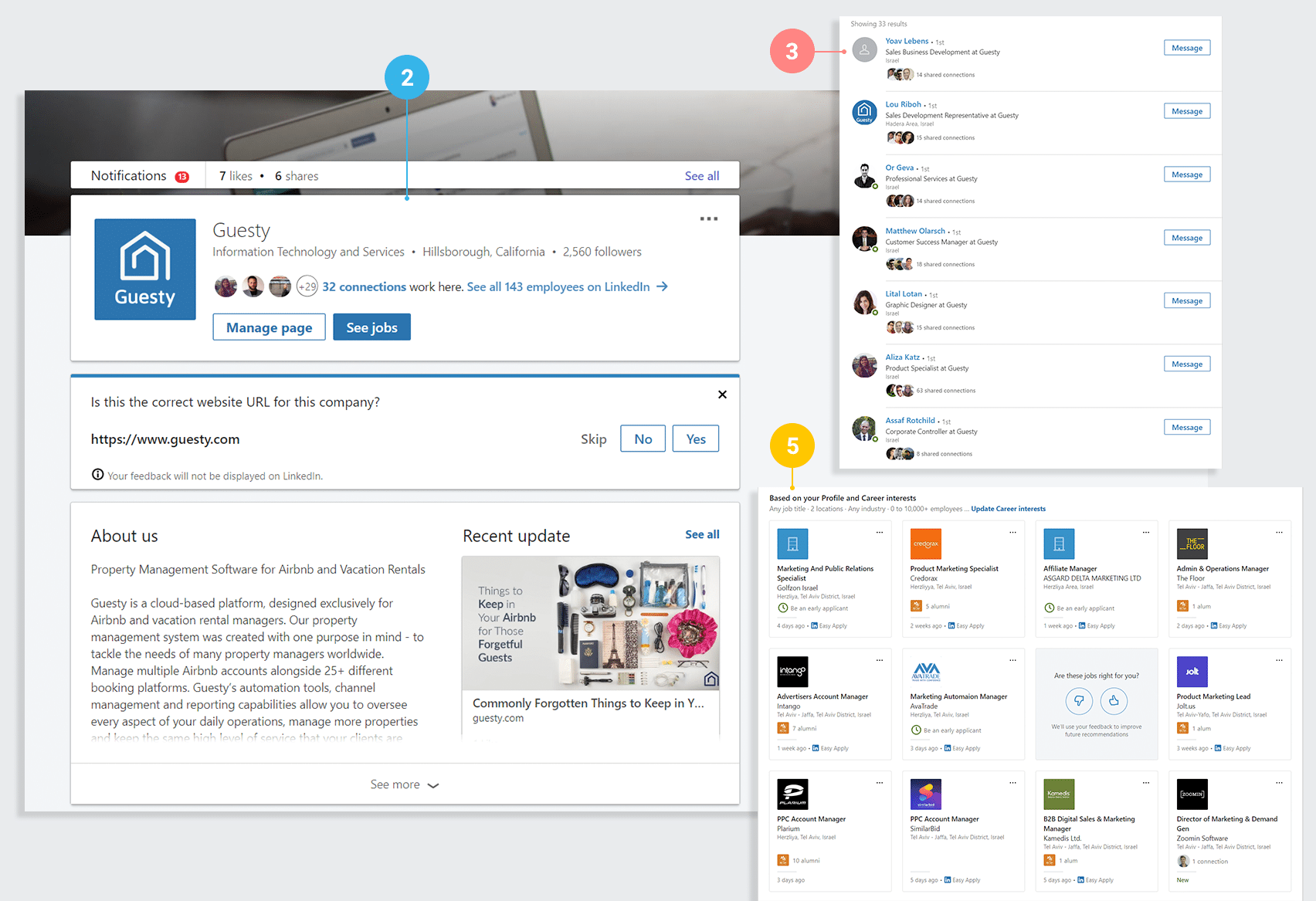
Task: Click the Zoomin Software logo
Action: pyautogui.click(x=1192, y=794)
